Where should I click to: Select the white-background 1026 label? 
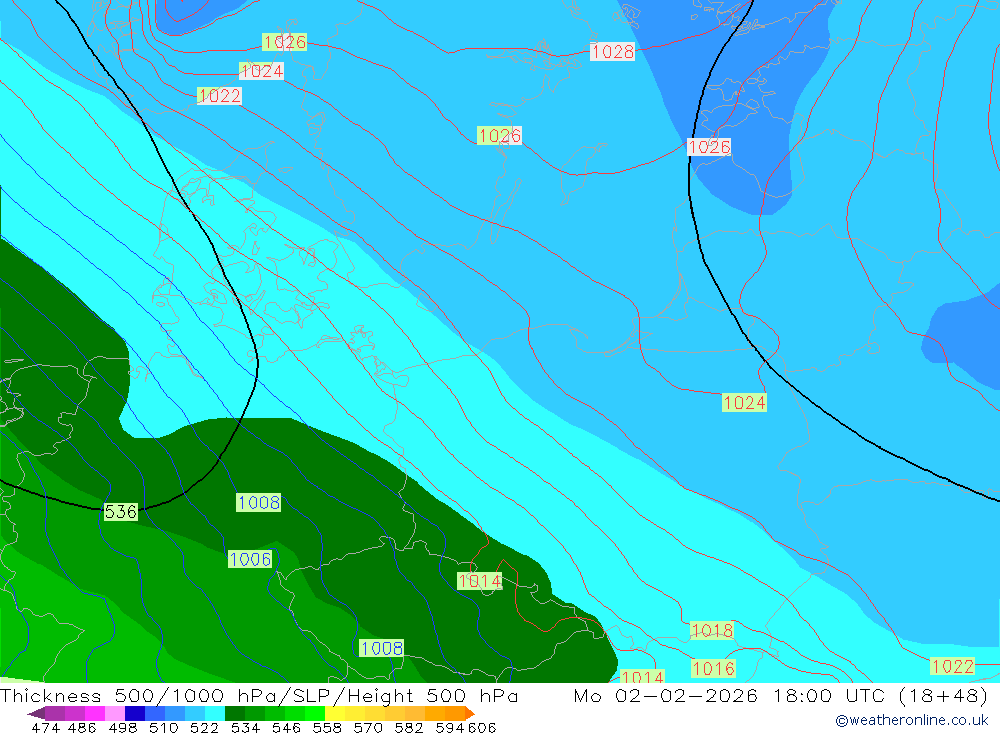tap(709, 147)
